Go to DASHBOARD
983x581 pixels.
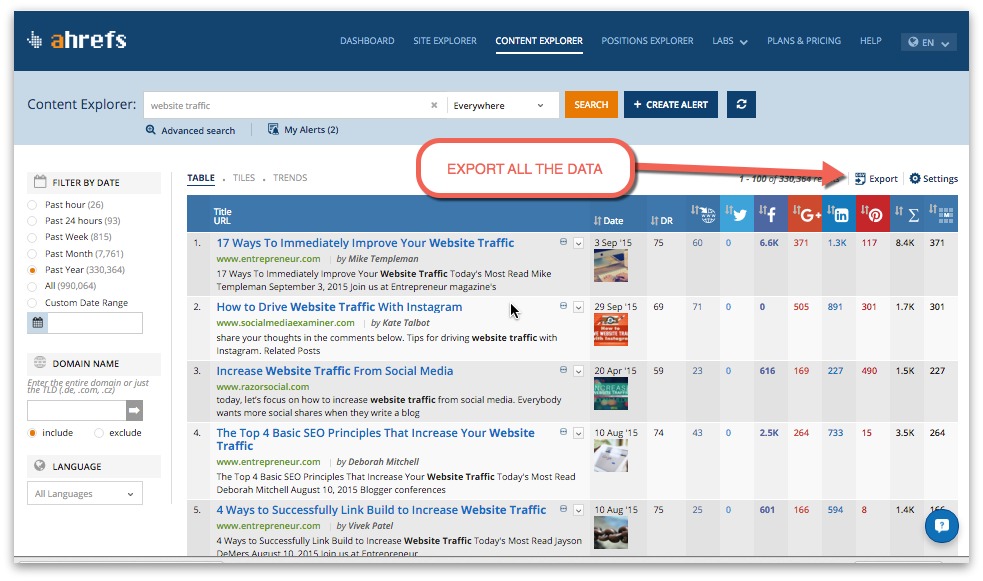(x=367, y=41)
